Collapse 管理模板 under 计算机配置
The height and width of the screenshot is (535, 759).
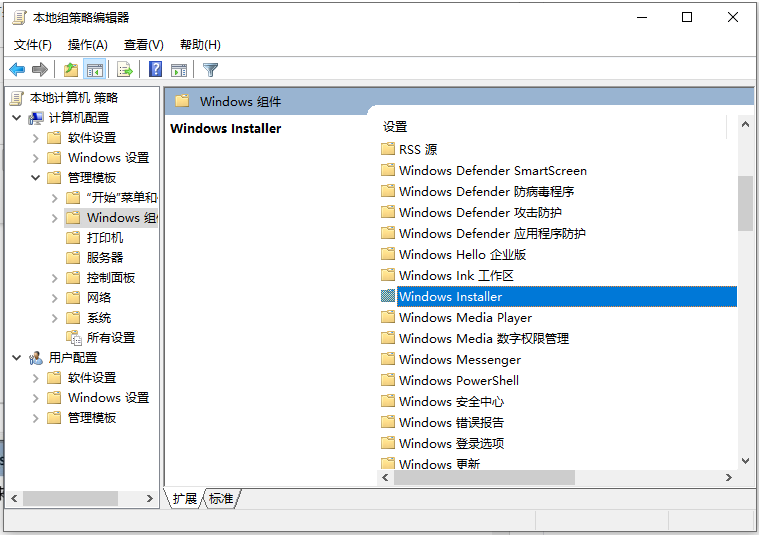(x=35, y=178)
